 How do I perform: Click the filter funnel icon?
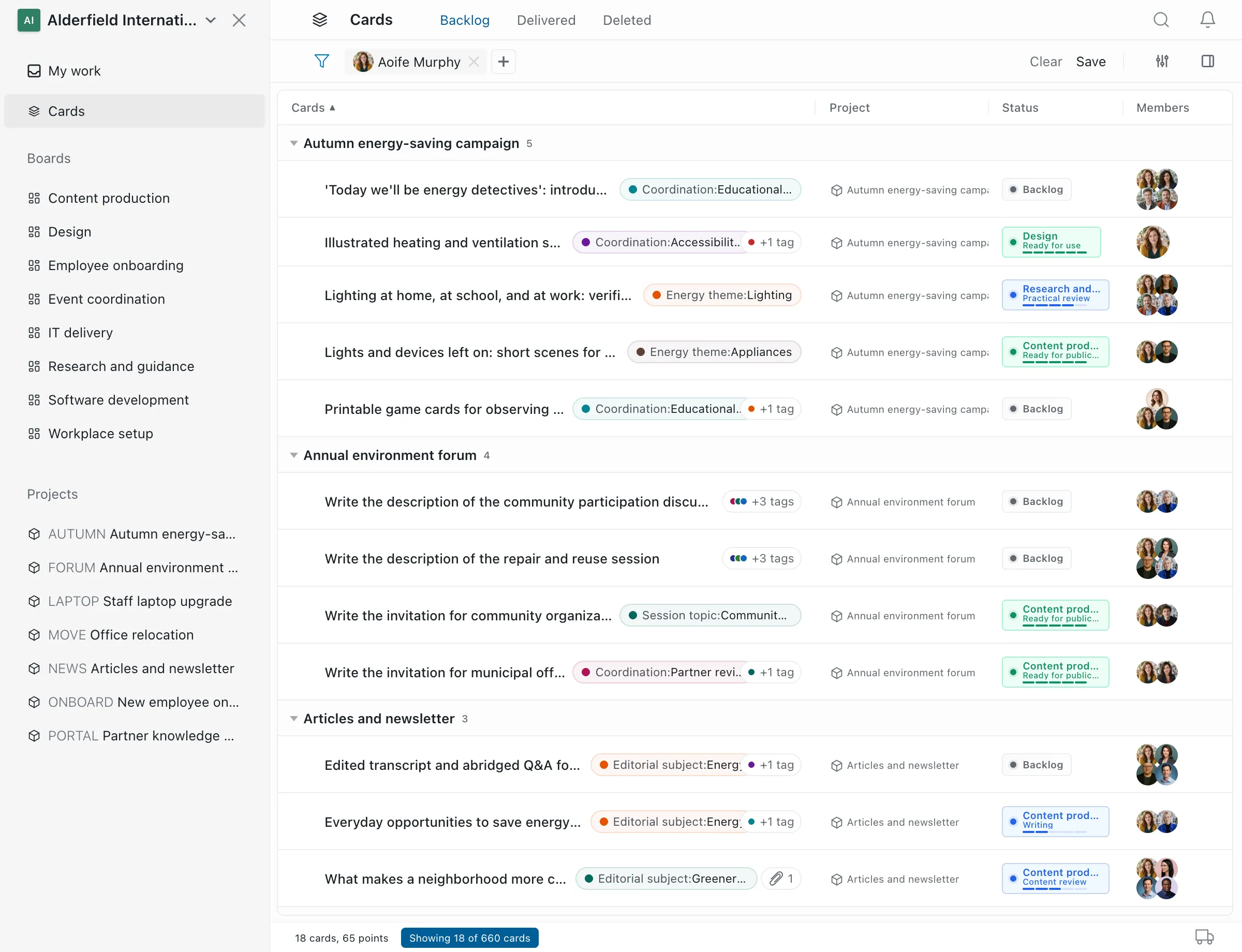(x=321, y=61)
